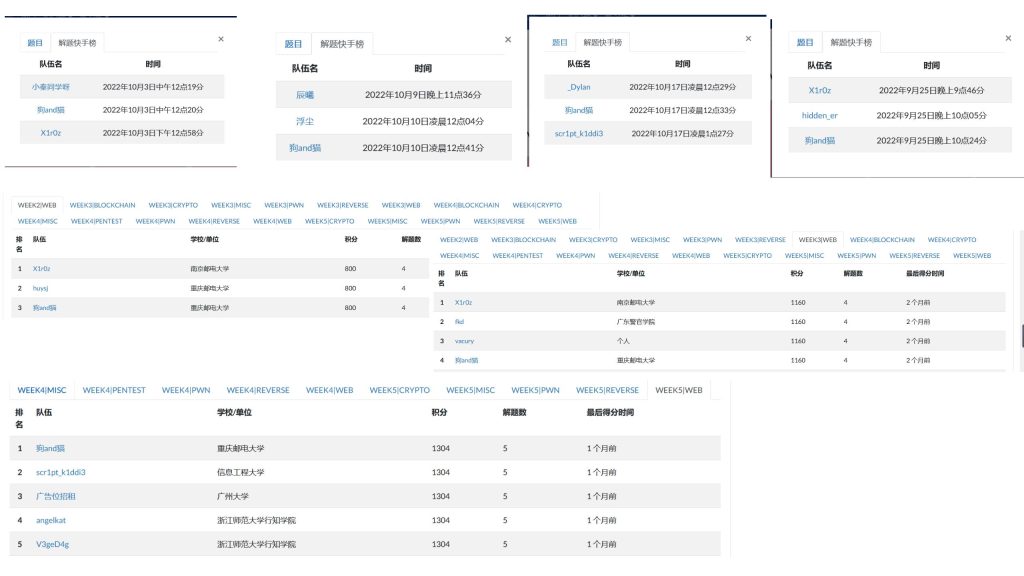This screenshot has height=576, width=1024.
Task: Open 广告位招租 team link
Action: pos(58,496)
